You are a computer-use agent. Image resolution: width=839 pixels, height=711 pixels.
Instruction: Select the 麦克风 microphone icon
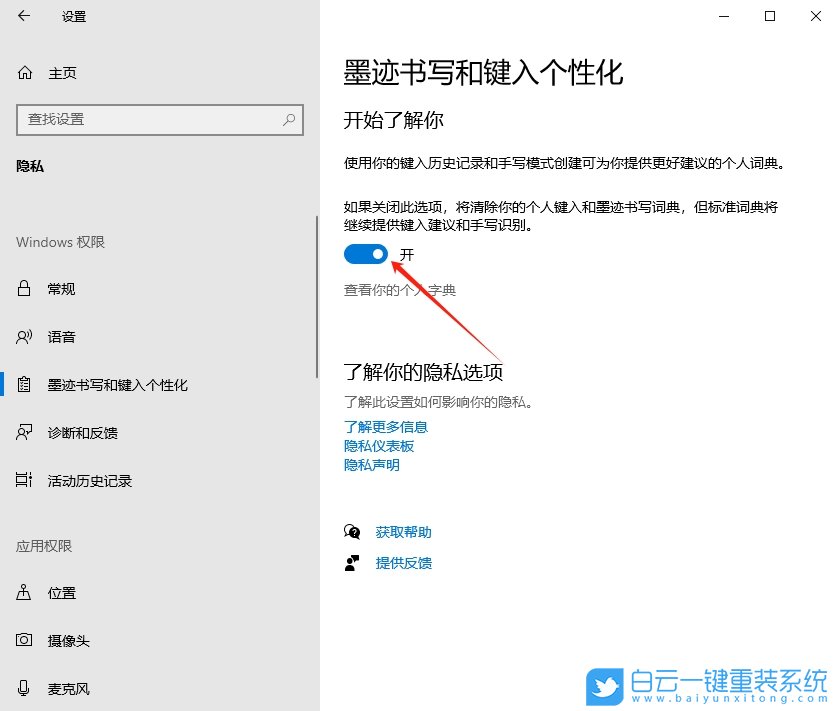[x=22, y=688]
